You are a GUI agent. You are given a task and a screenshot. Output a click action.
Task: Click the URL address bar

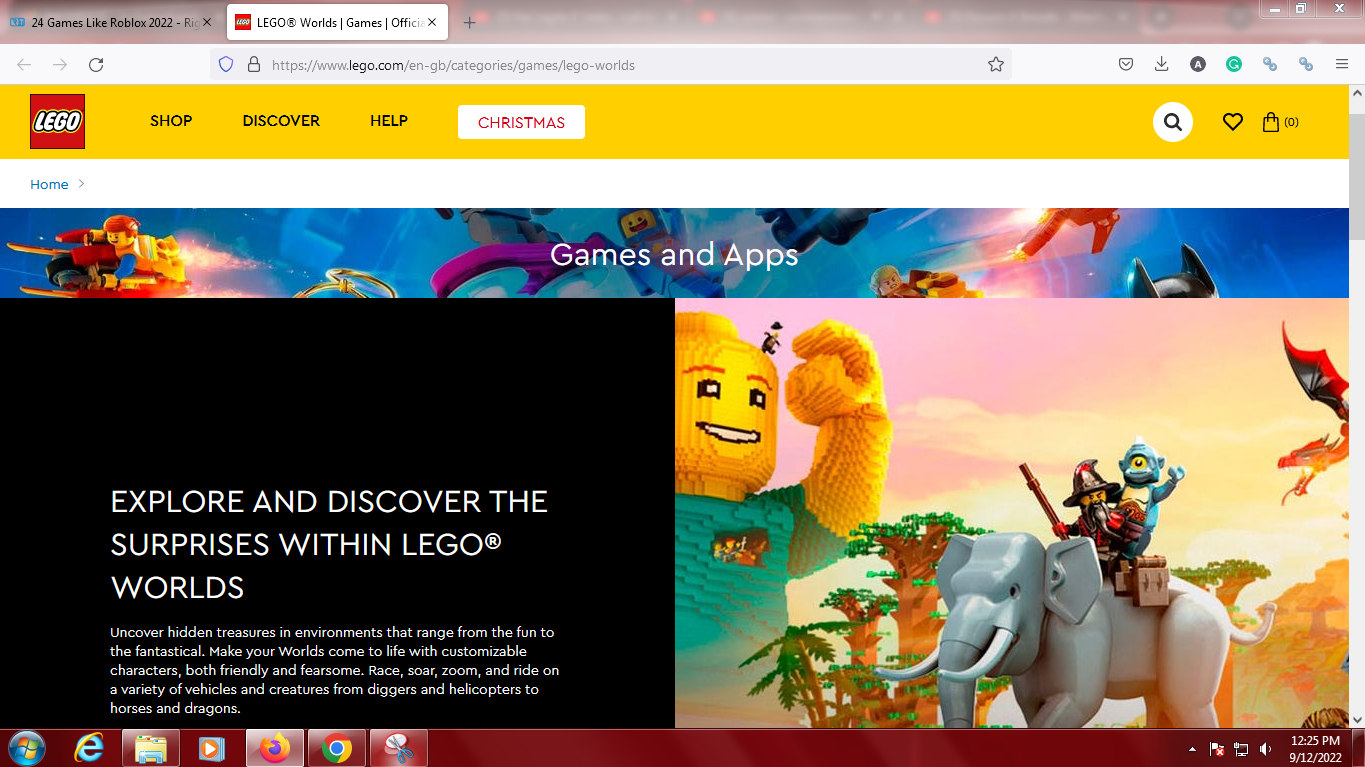click(610, 65)
